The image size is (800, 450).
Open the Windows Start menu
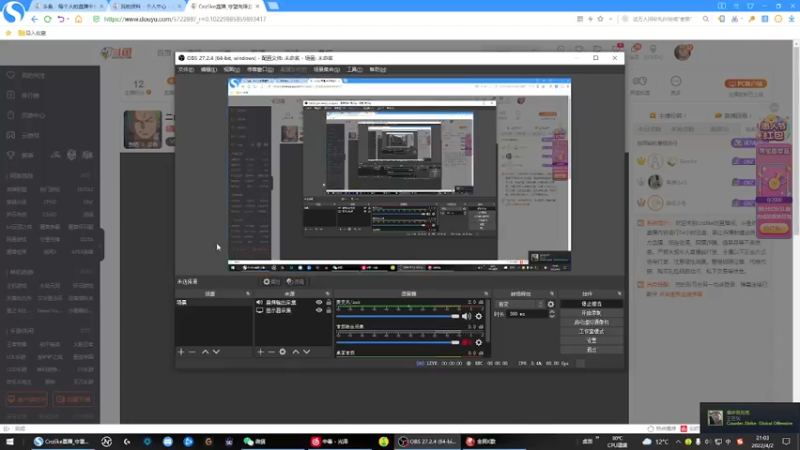click(10, 441)
